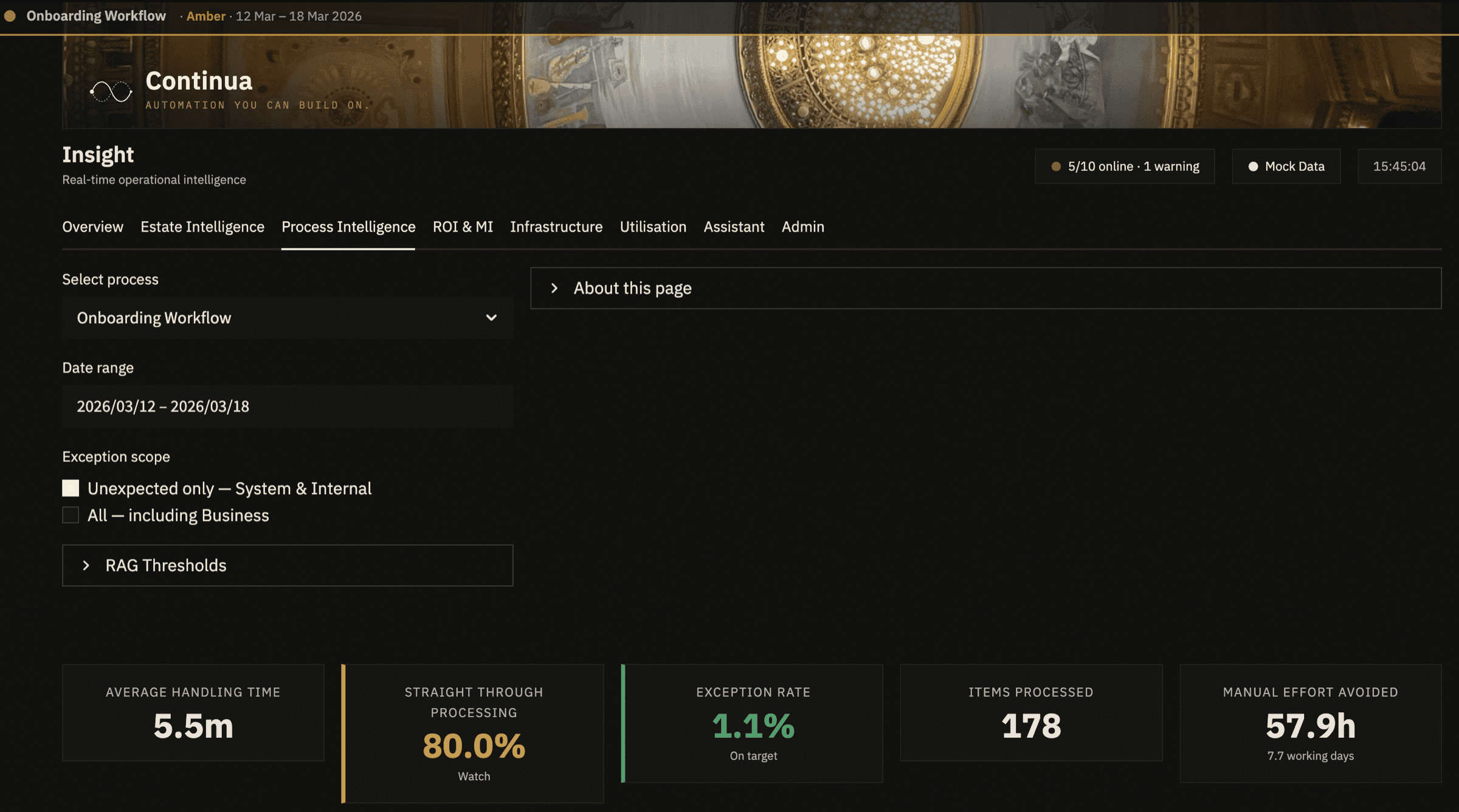Image resolution: width=1459 pixels, height=812 pixels.
Task: Go to the Admin tab
Action: pyautogui.click(x=802, y=227)
